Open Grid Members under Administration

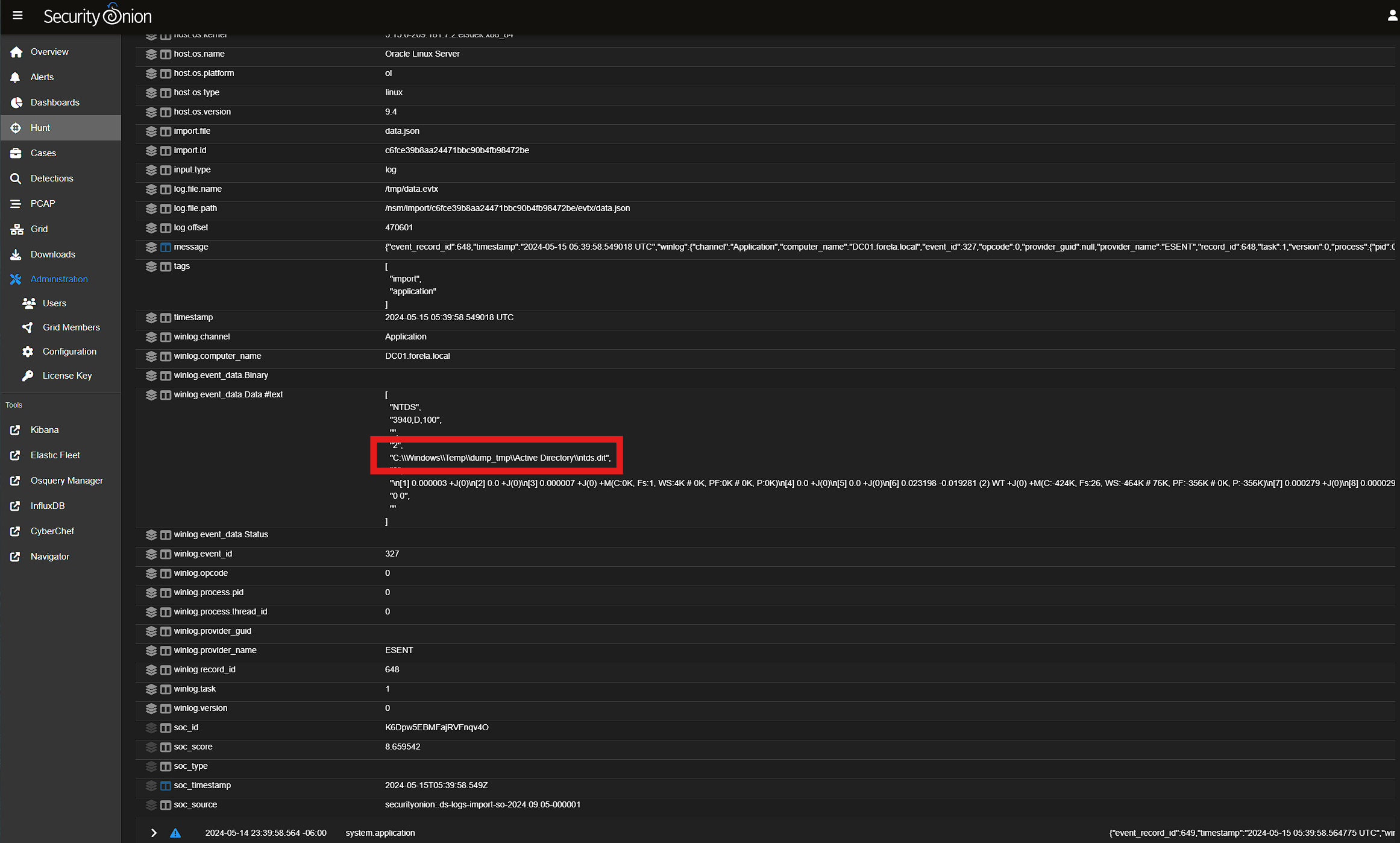click(x=71, y=327)
